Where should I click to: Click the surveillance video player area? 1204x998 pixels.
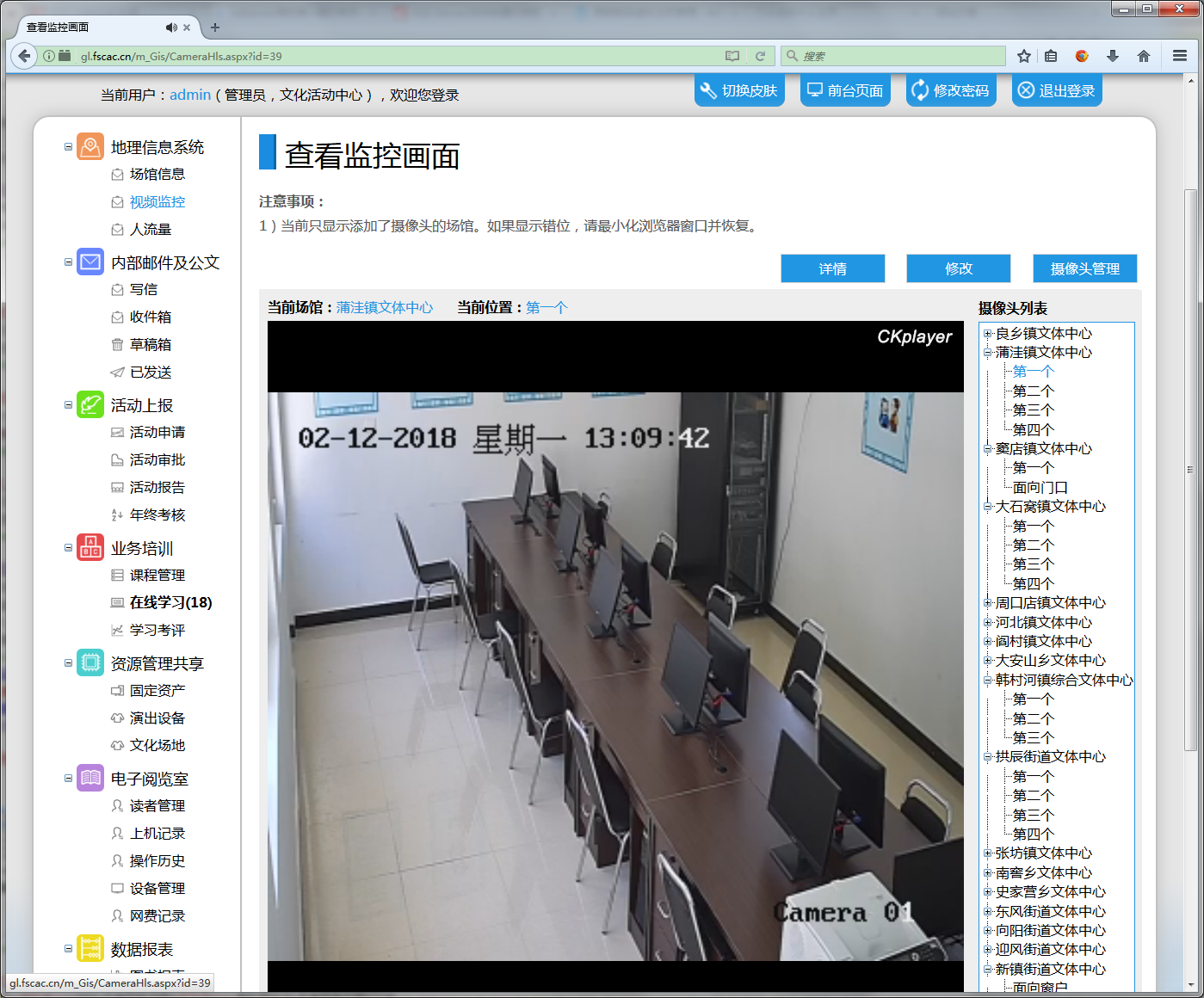point(615,656)
